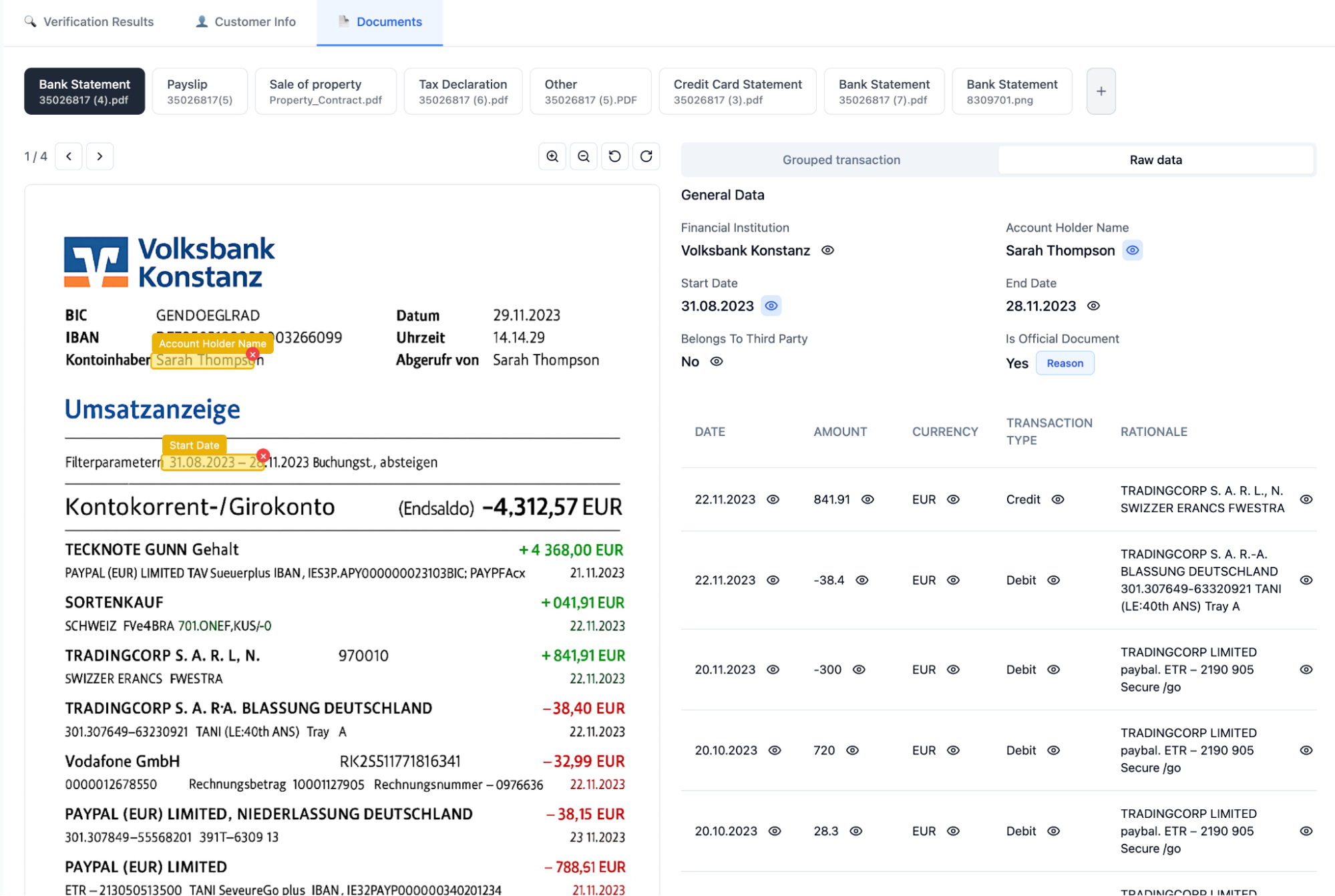Remove the Start Date highlight tag

(263, 455)
